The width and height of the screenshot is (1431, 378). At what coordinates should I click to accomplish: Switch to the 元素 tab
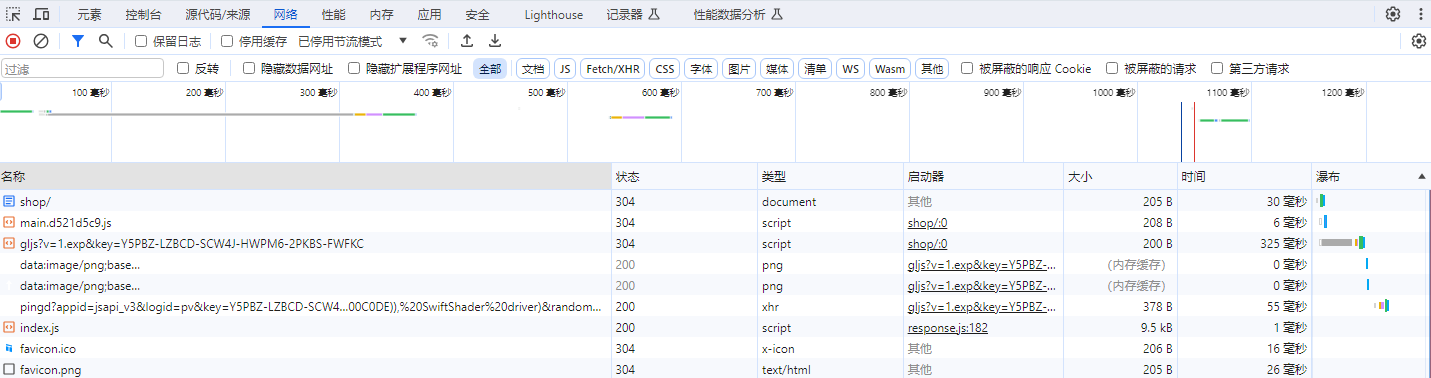(x=90, y=15)
